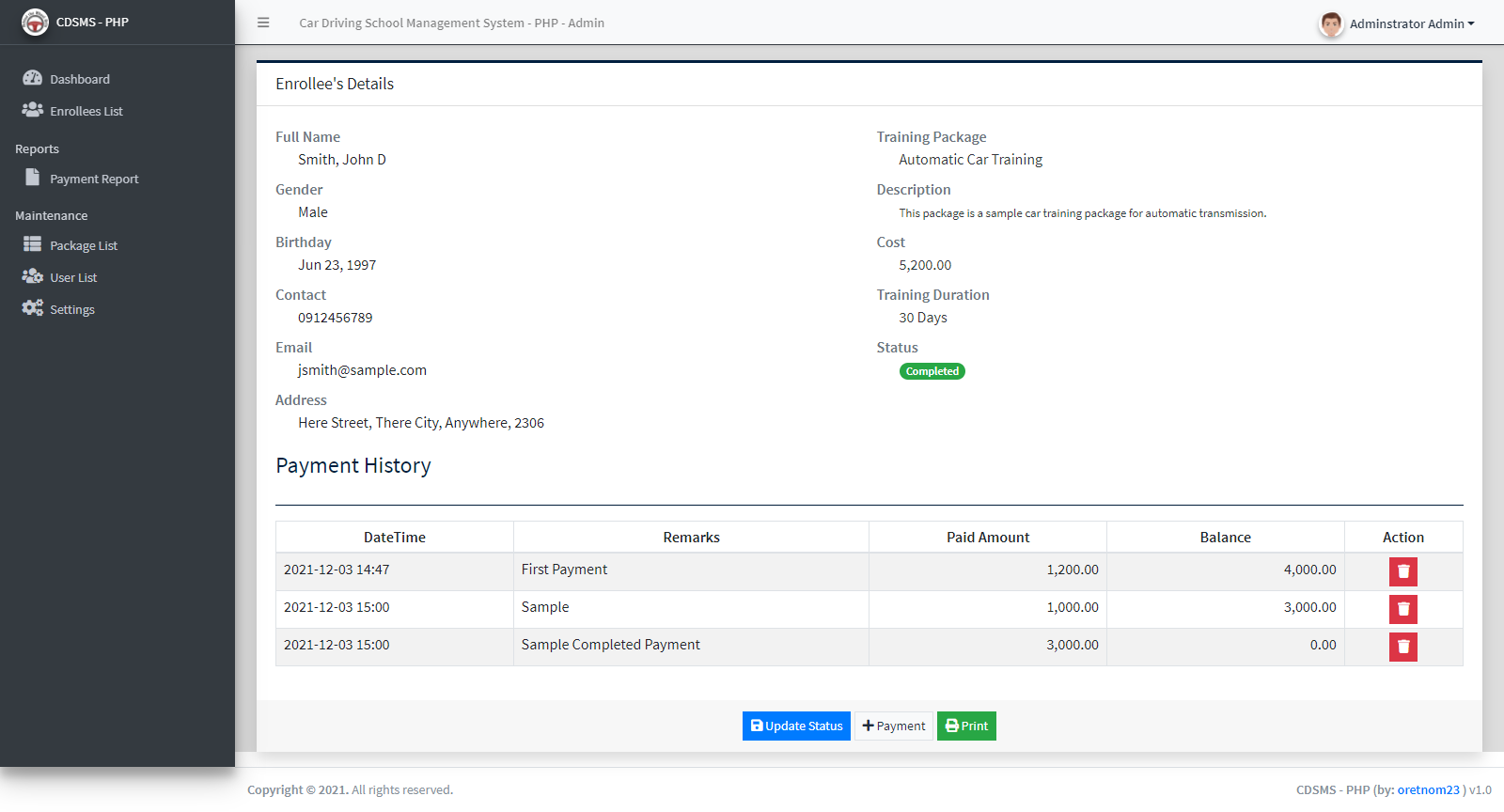Click the contact number 0912456789
Viewport: 1504px width, 812px height.
click(335, 318)
